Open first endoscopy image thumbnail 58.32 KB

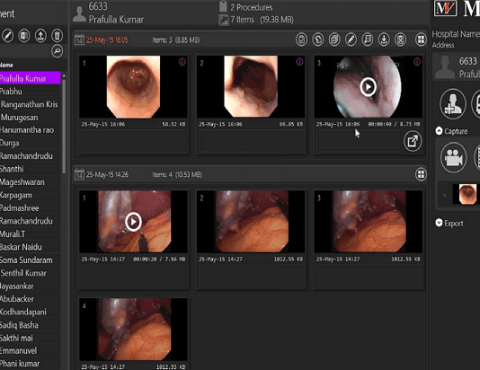coord(133,87)
